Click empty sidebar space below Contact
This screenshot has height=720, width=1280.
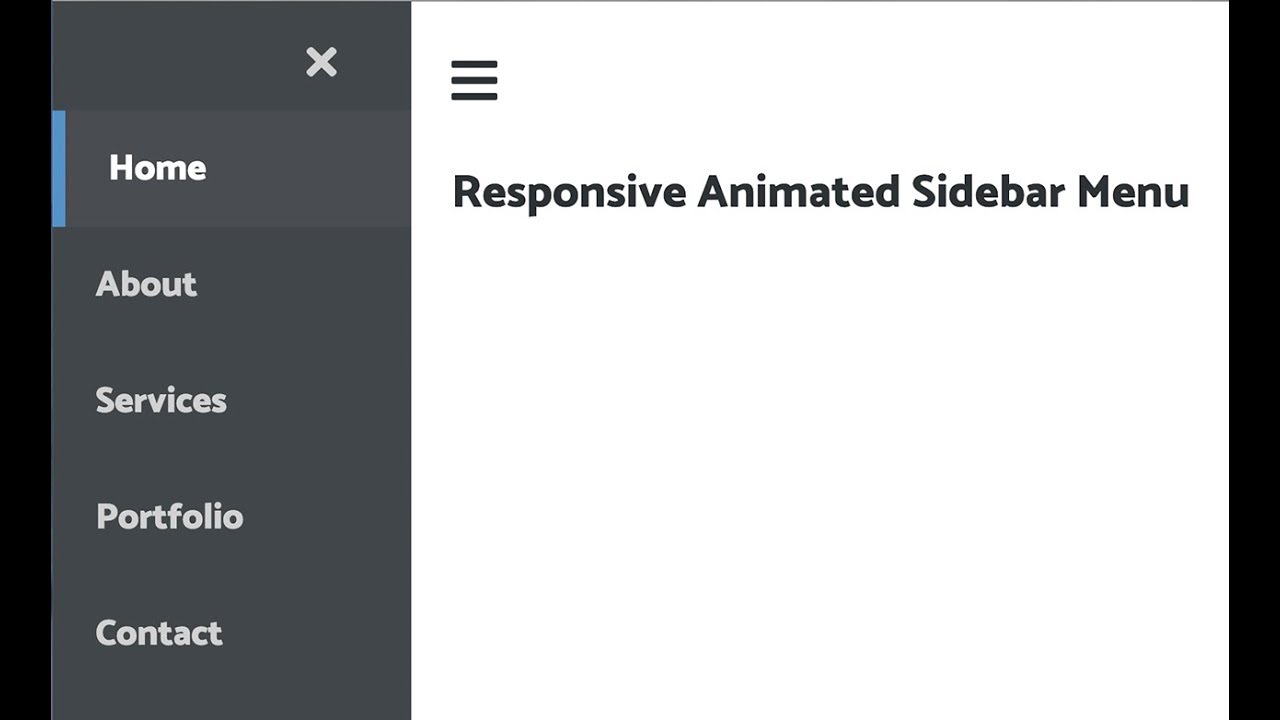tap(230, 695)
